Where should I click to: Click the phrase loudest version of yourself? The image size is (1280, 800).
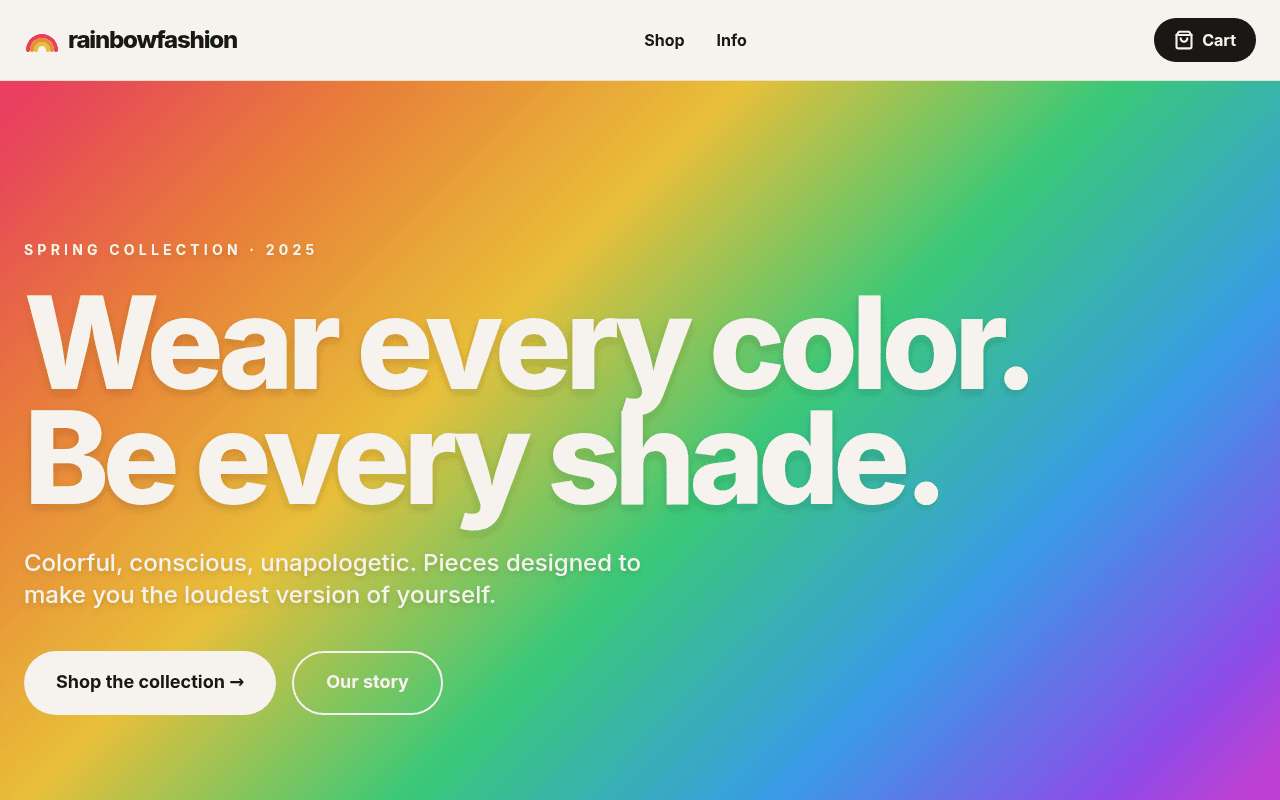pyautogui.click(x=340, y=595)
